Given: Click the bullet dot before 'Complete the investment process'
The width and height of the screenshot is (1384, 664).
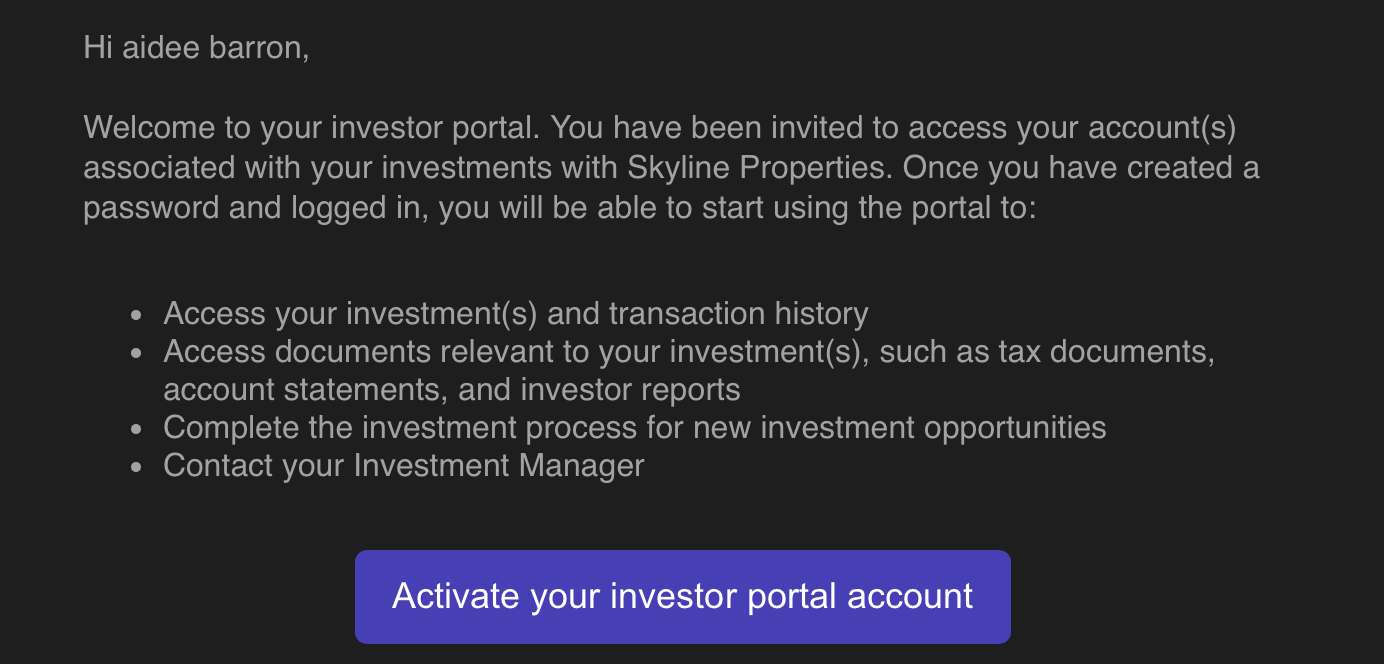Looking at the screenshot, I should 137,430.
